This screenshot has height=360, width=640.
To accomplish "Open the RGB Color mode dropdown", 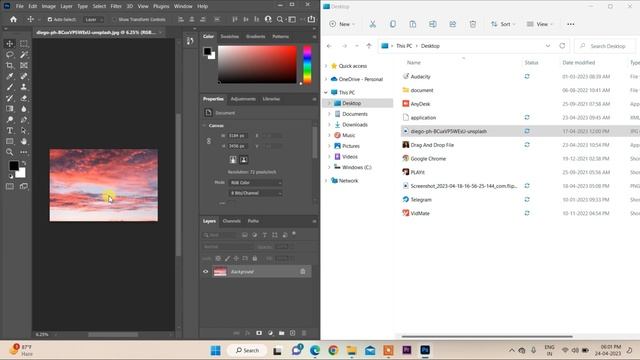I will point(256,182).
